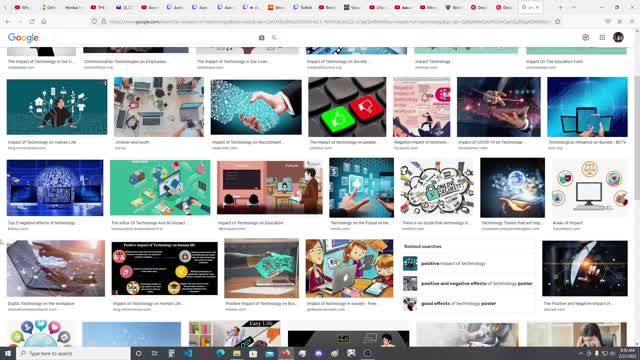Viewport: 640px width, 360px height.
Task: Launch Visual Studio Code from taskbar
Action: pos(188,353)
